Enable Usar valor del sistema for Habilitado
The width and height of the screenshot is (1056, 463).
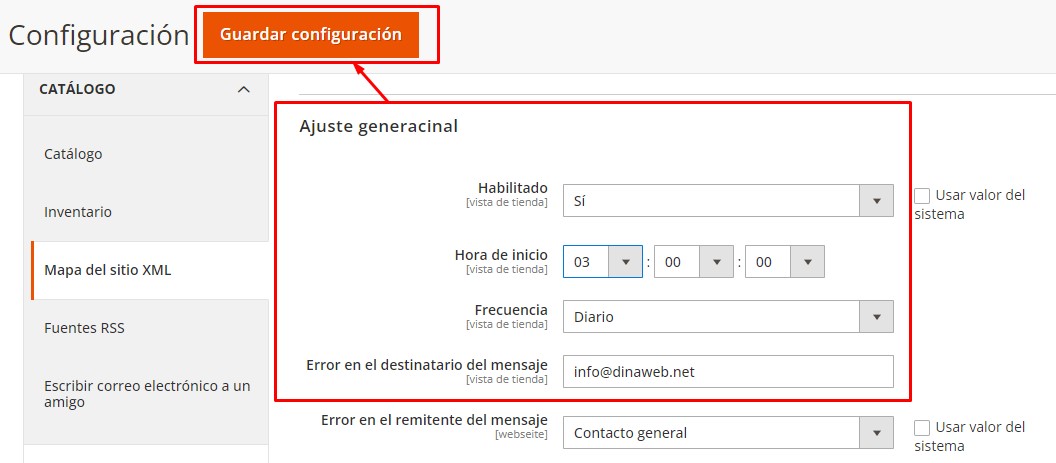click(922, 195)
